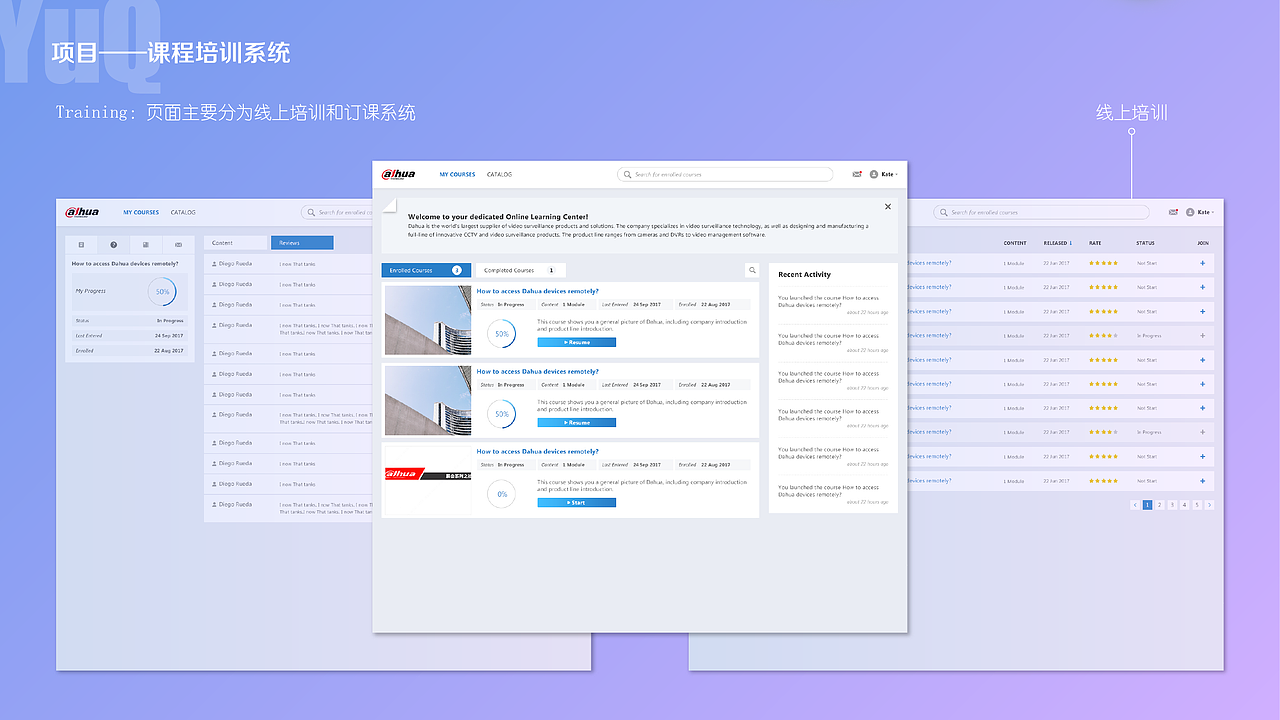Click the search field in the right window
Viewport: 1280px width, 720px height.
coord(1041,212)
